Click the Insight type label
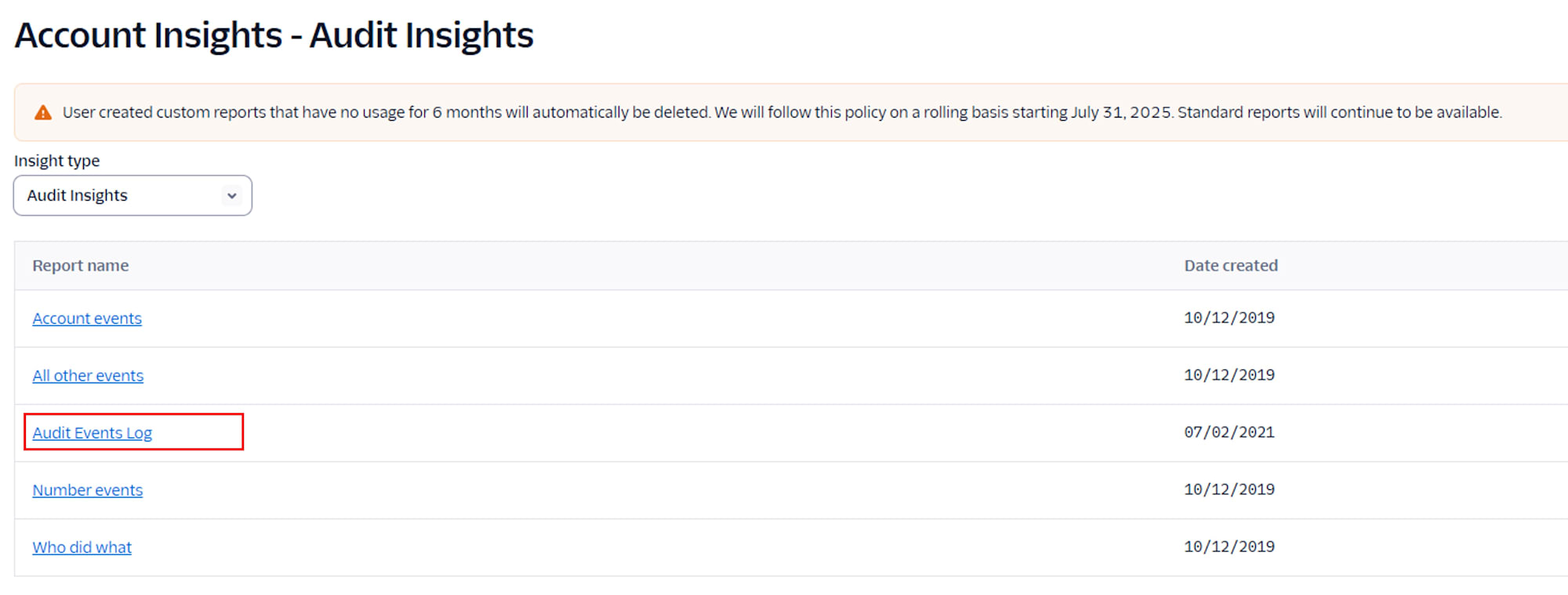1568x595 pixels. tap(57, 161)
